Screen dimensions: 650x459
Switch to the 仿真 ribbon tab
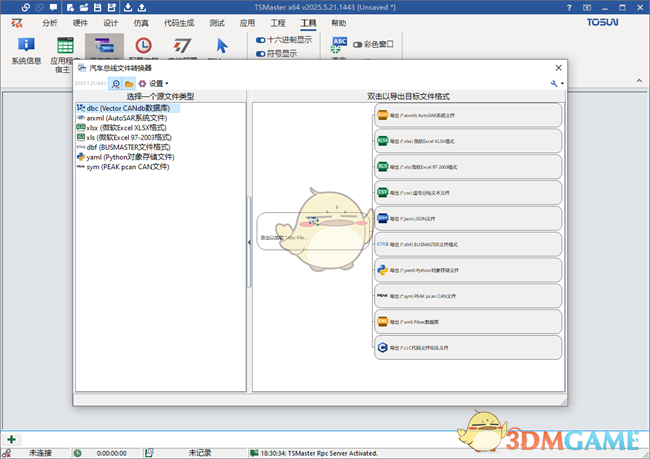[141, 23]
